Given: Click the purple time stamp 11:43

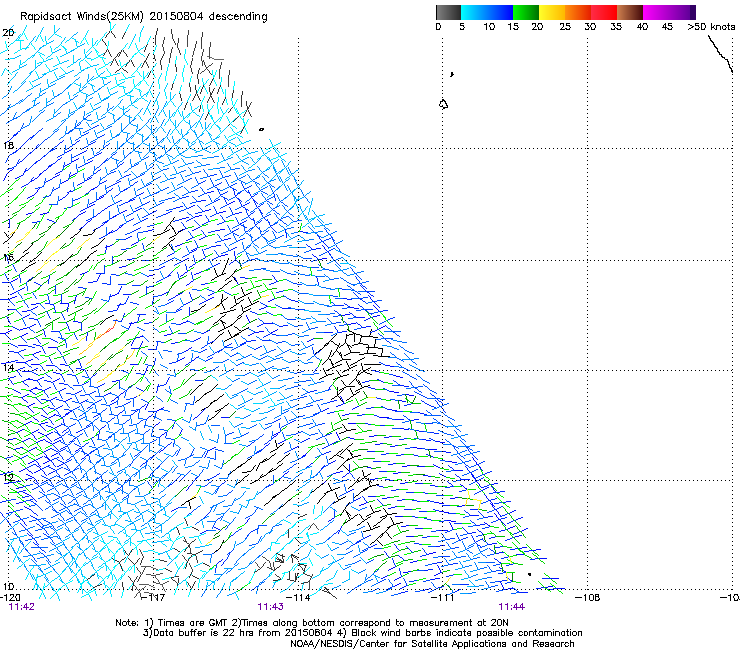Looking at the screenshot, I should click(270, 607).
